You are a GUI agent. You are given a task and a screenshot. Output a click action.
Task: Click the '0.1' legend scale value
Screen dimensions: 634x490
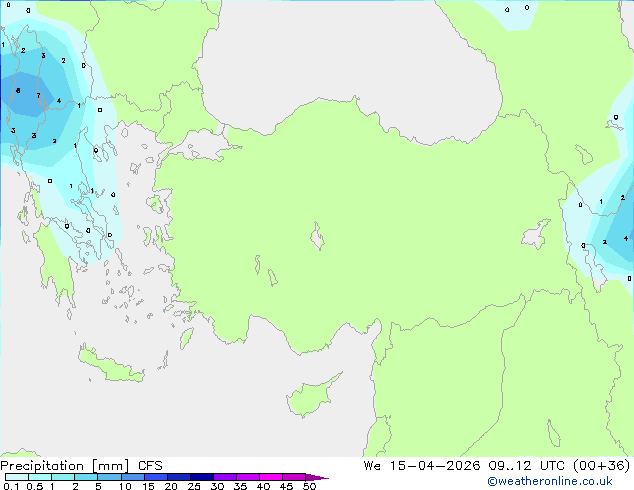pos(11,486)
